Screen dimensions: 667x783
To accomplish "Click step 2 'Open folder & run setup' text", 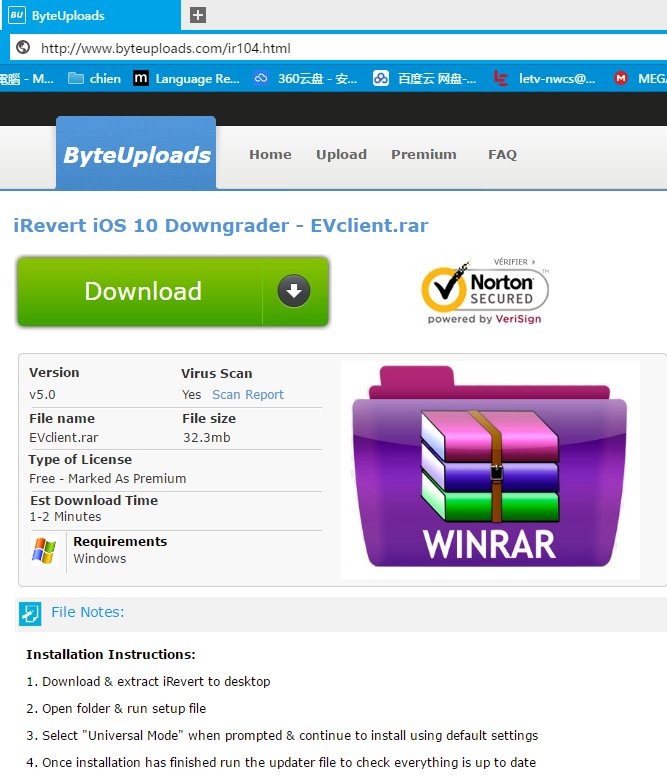I will (116, 709).
